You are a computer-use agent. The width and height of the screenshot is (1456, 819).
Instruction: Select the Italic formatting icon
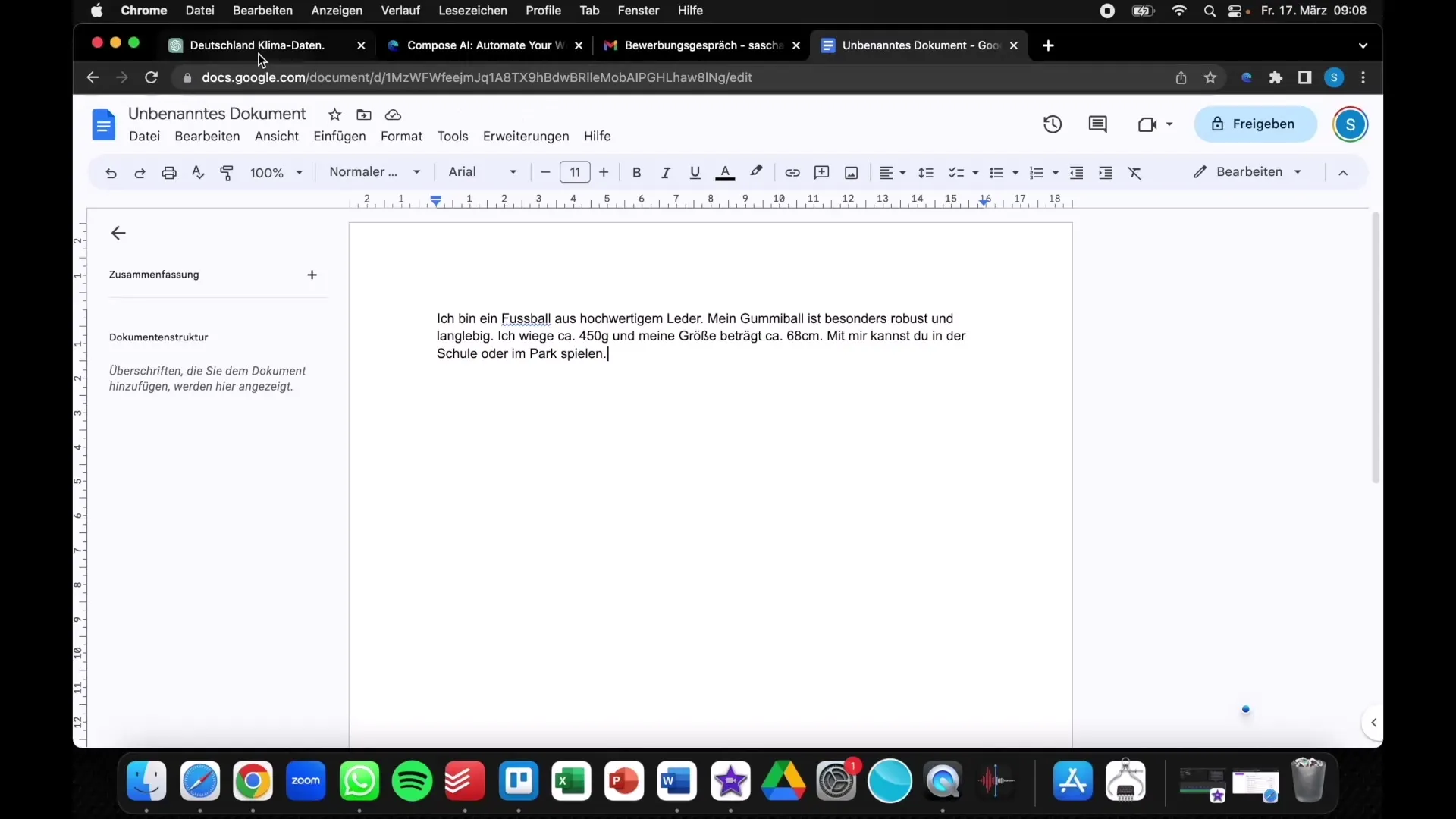click(x=665, y=172)
